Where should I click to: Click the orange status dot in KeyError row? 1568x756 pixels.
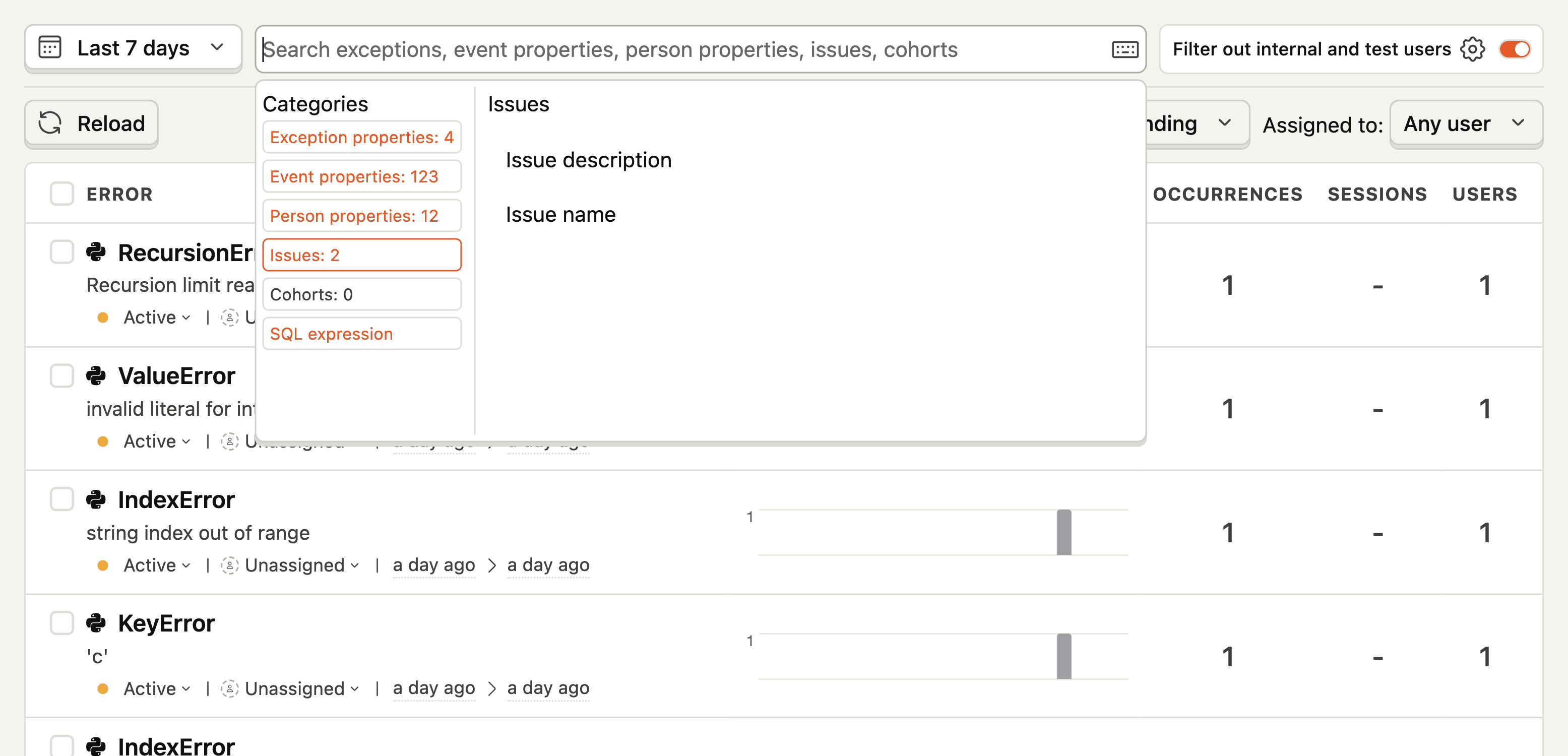103,688
